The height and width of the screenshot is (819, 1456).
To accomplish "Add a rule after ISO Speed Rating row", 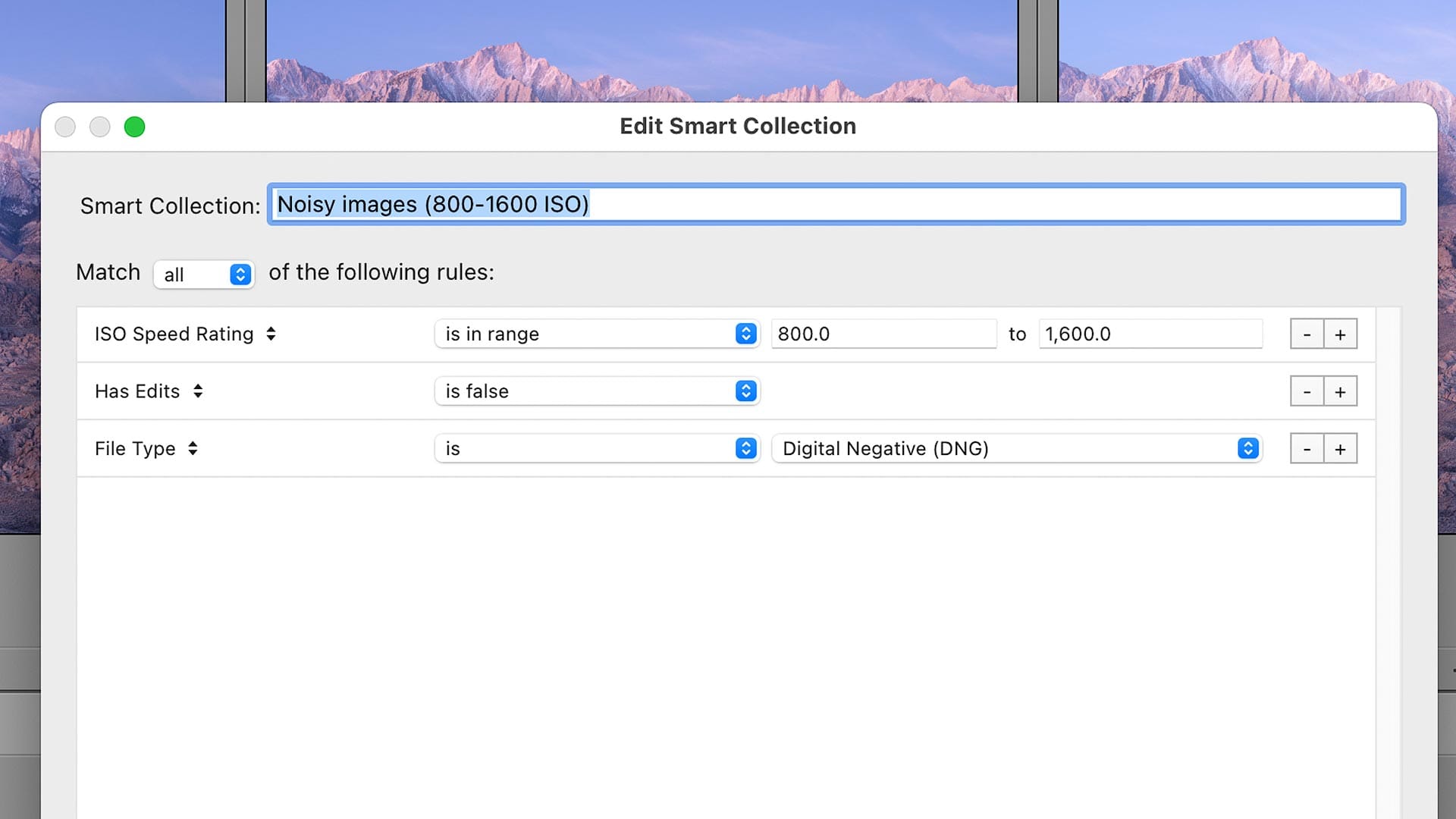I will pos(1340,334).
